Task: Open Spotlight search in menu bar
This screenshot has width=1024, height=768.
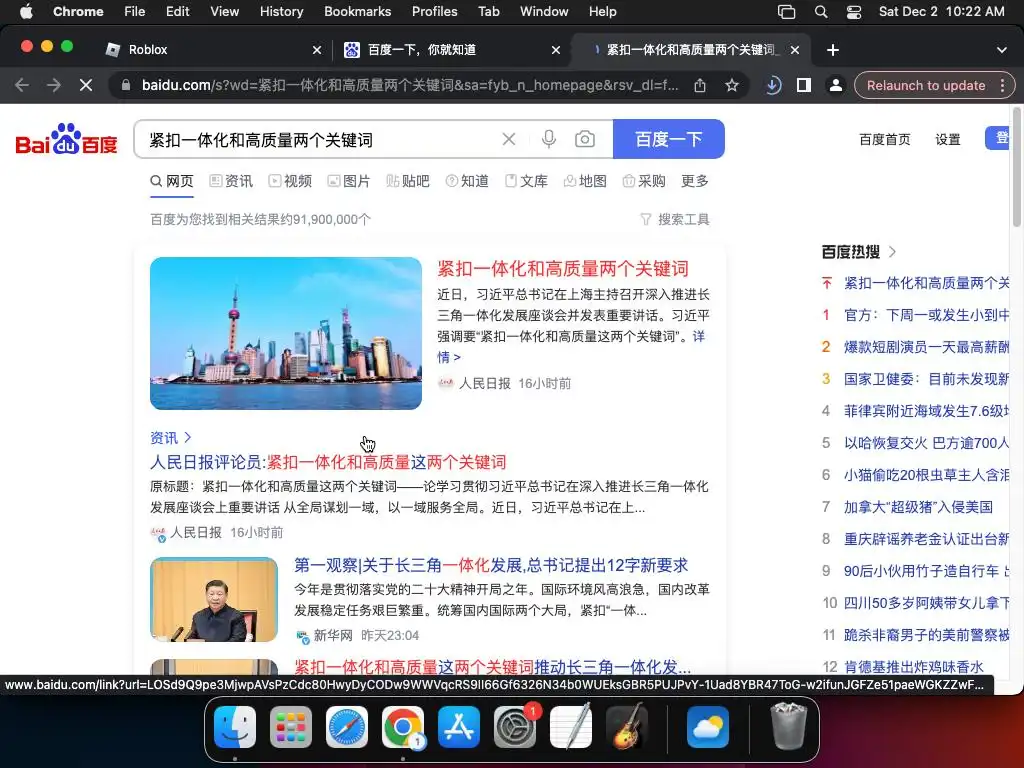Action: (x=821, y=12)
